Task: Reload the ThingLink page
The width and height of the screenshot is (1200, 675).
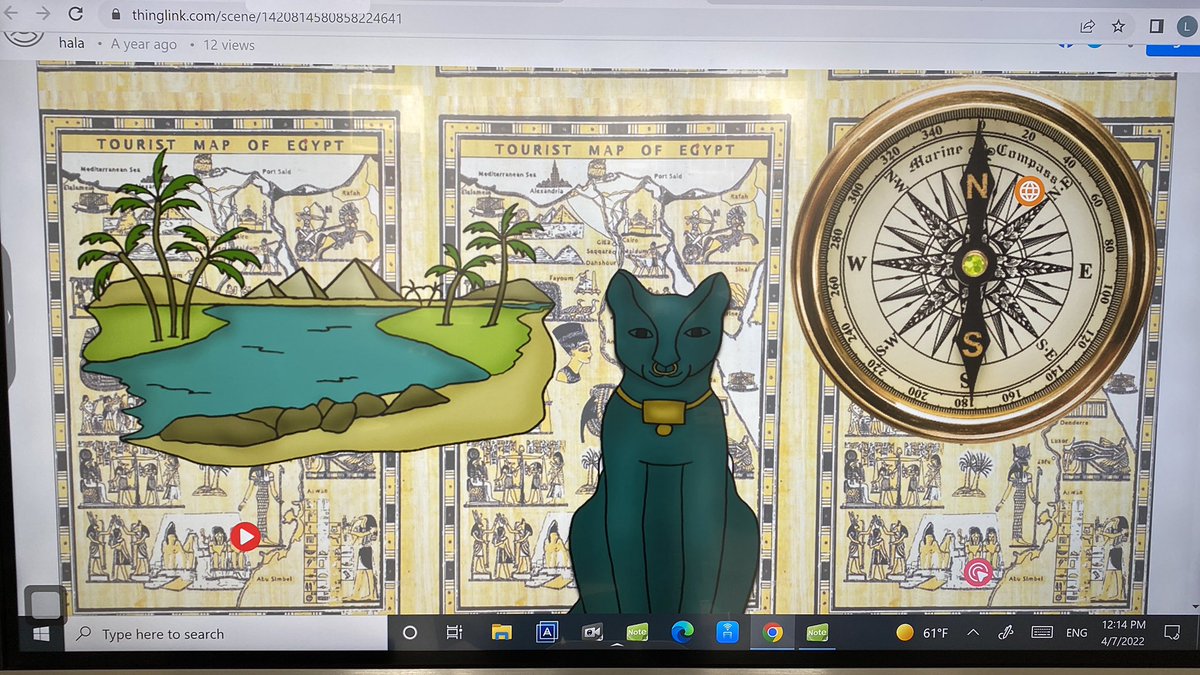Action: pos(75,15)
